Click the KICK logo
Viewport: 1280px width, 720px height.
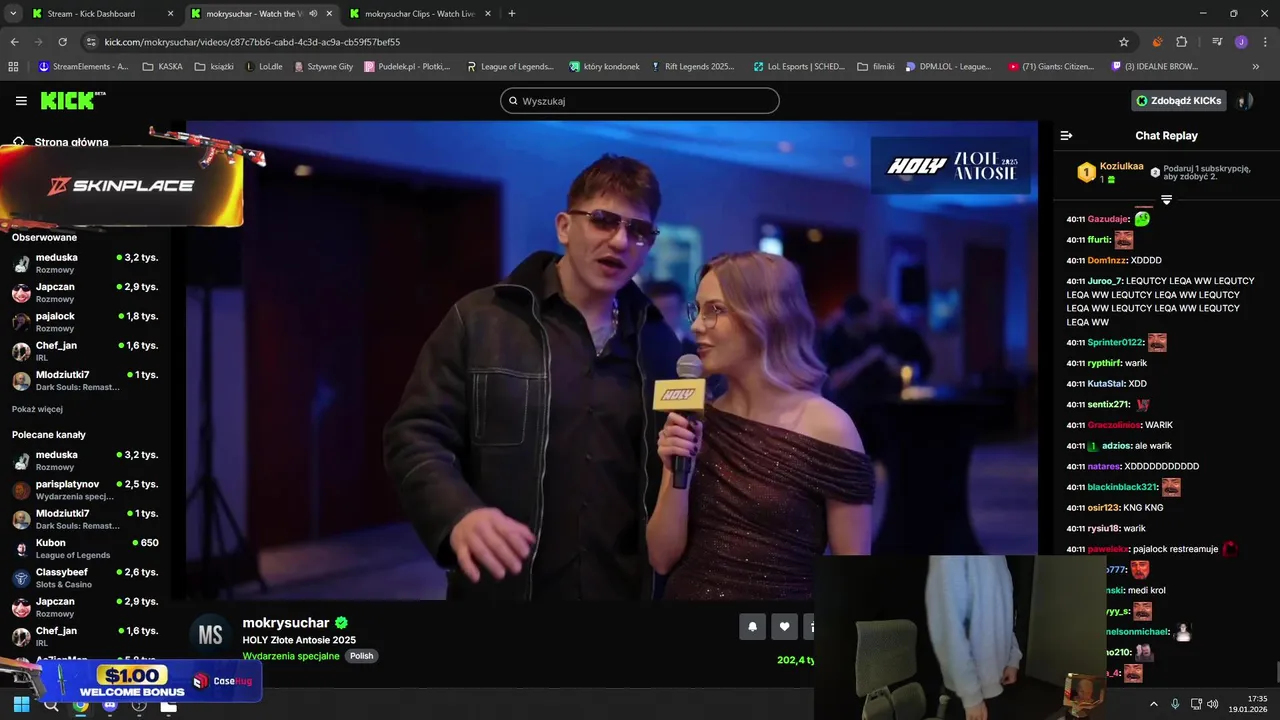[x=73, y=101]
